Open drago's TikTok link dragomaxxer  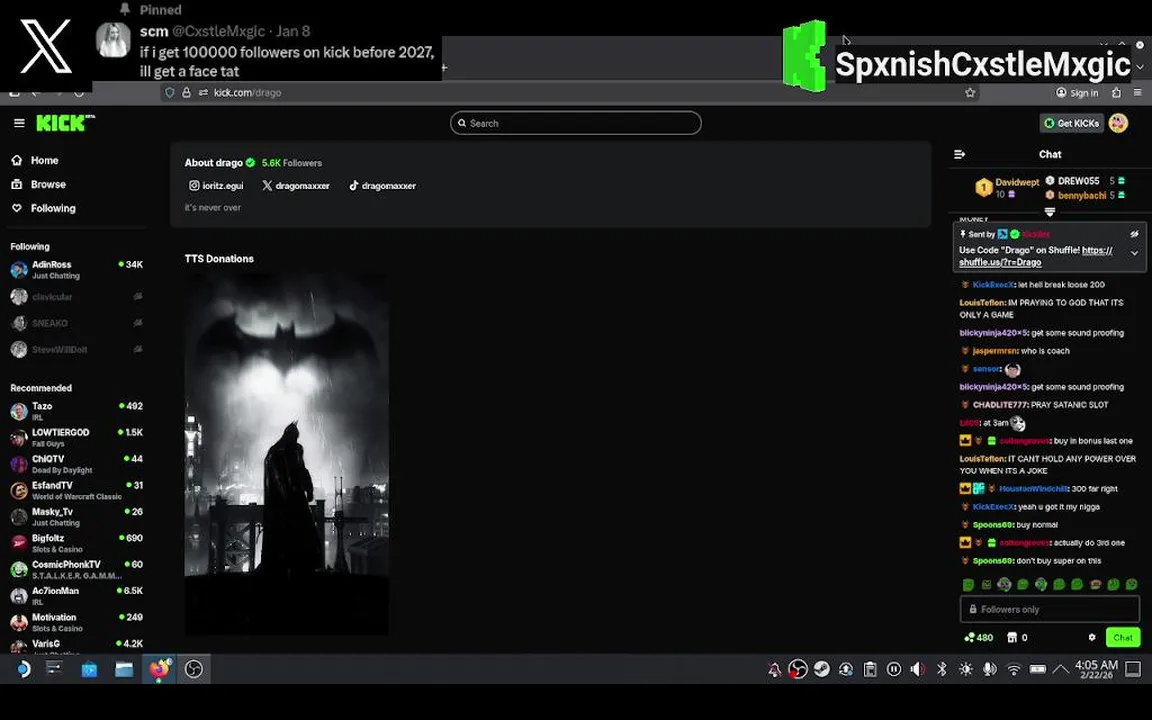click(382, 186)
